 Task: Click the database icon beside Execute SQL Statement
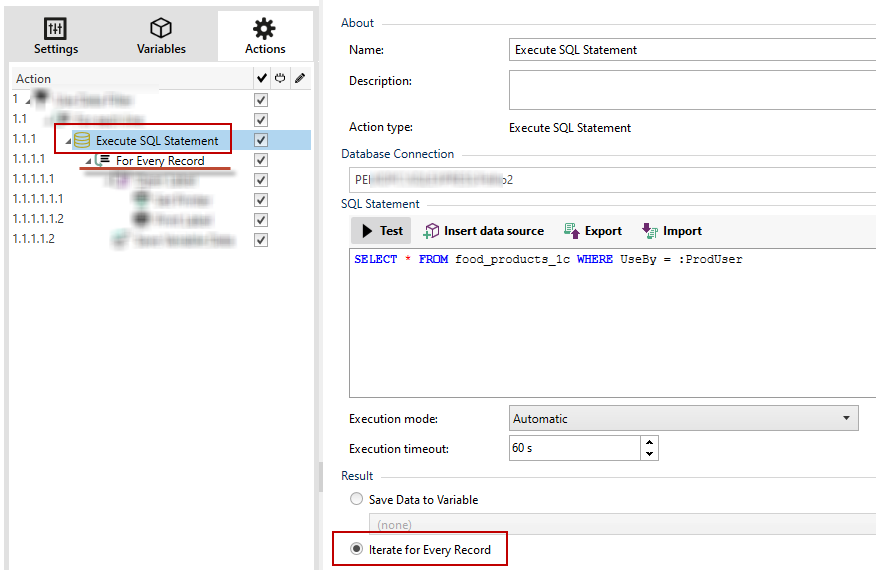tap(82, 140)
